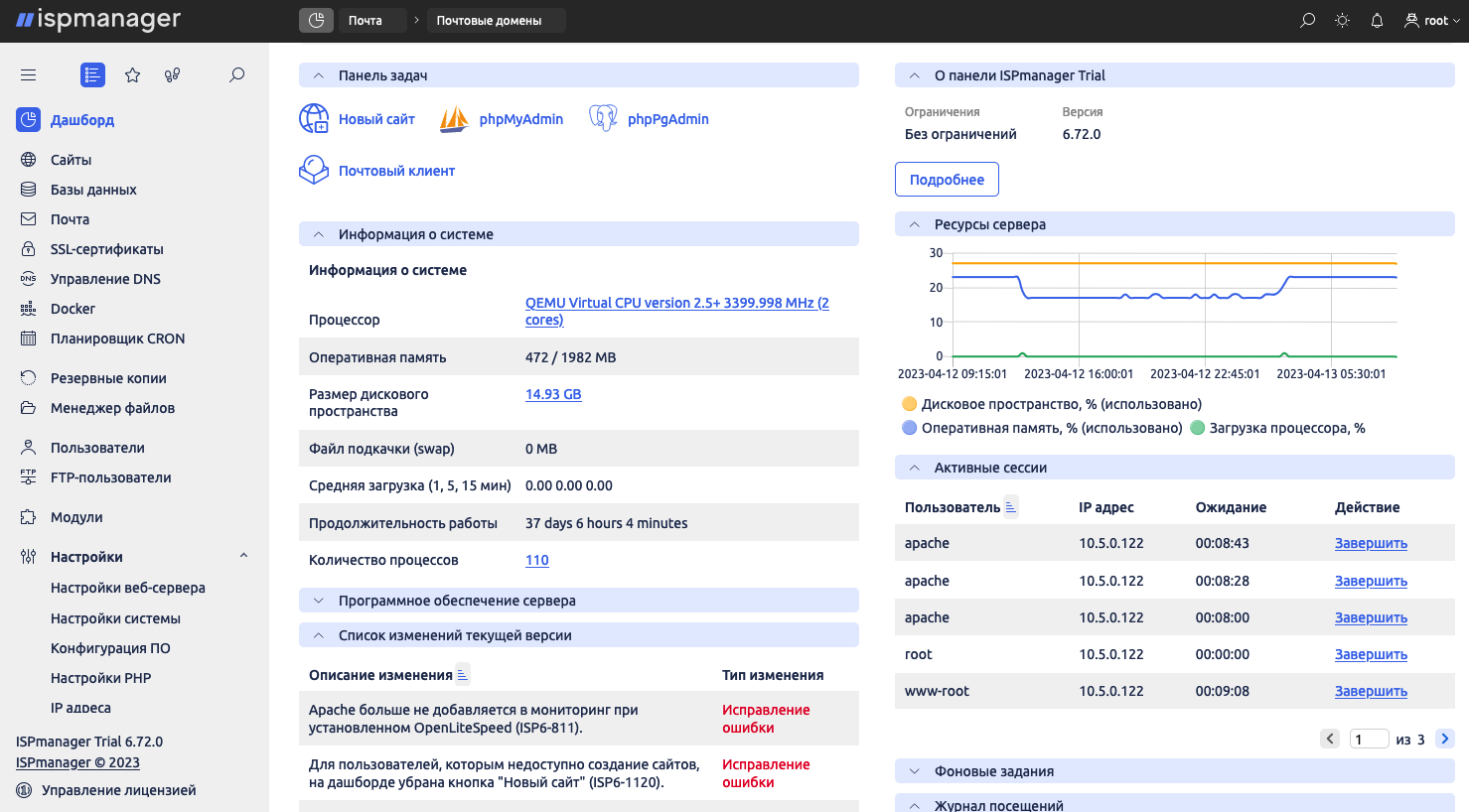The width and height of the screenshot is (1469, 812).
Task: Open the root user menu
Action: pos(1431,20)
